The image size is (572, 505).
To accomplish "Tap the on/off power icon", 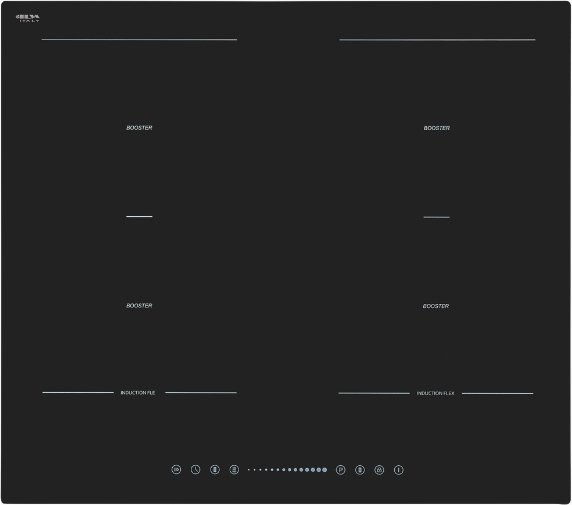I will click(x=399, y=470).
